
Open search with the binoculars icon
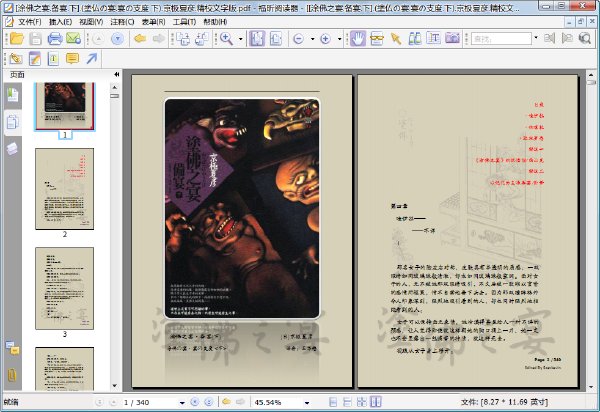click(x=415, y=39)
